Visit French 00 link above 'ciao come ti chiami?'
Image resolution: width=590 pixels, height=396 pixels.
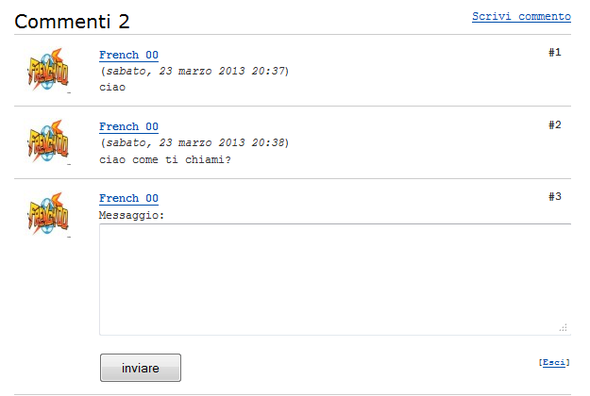coord(129,126)
